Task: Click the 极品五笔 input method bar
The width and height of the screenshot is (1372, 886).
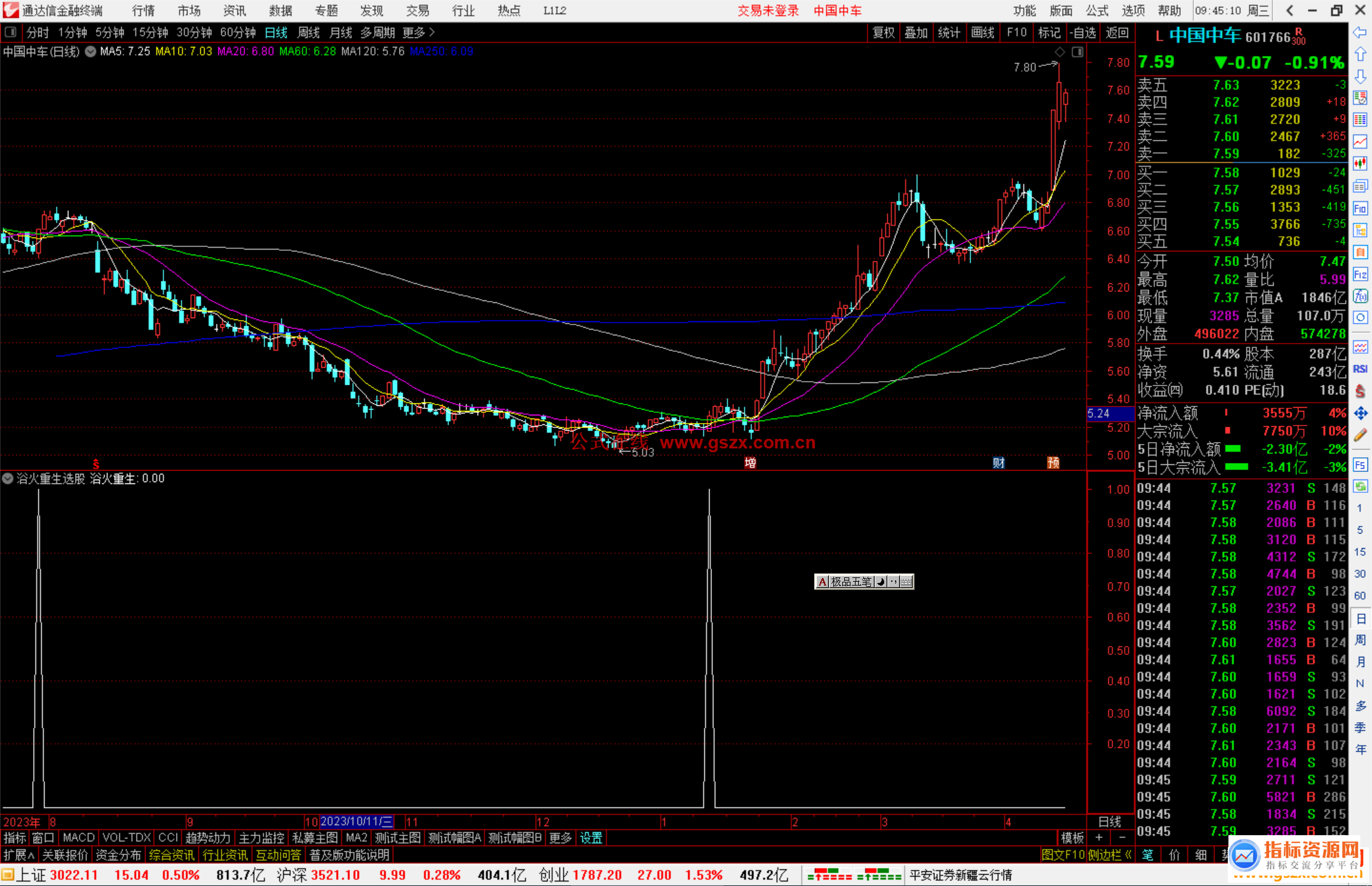Action: [864, 581]
